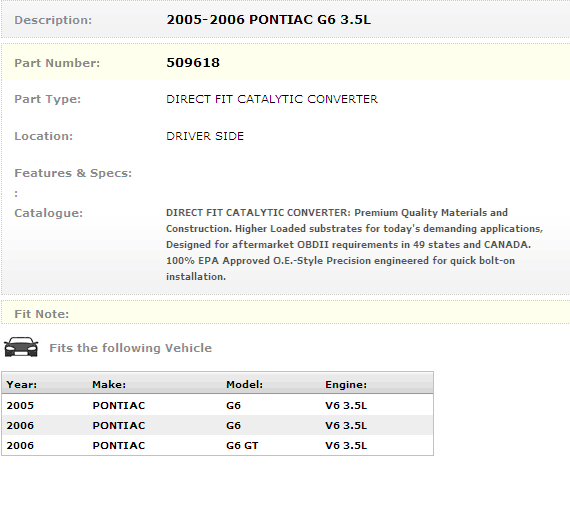Click the Fit Note: label
Image resolution: width=570 pixels, height=531 pixels.
pyautogui.click(x=41, y=314)
